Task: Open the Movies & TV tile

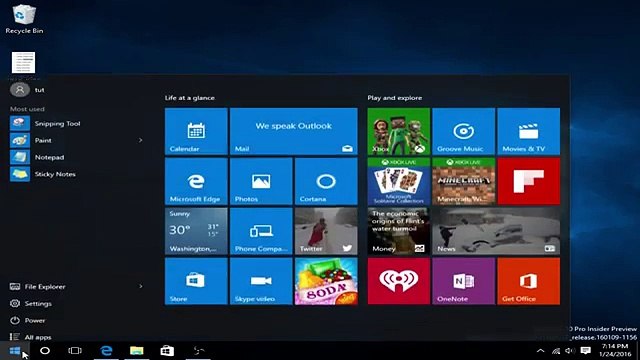Action: (529, 131)
